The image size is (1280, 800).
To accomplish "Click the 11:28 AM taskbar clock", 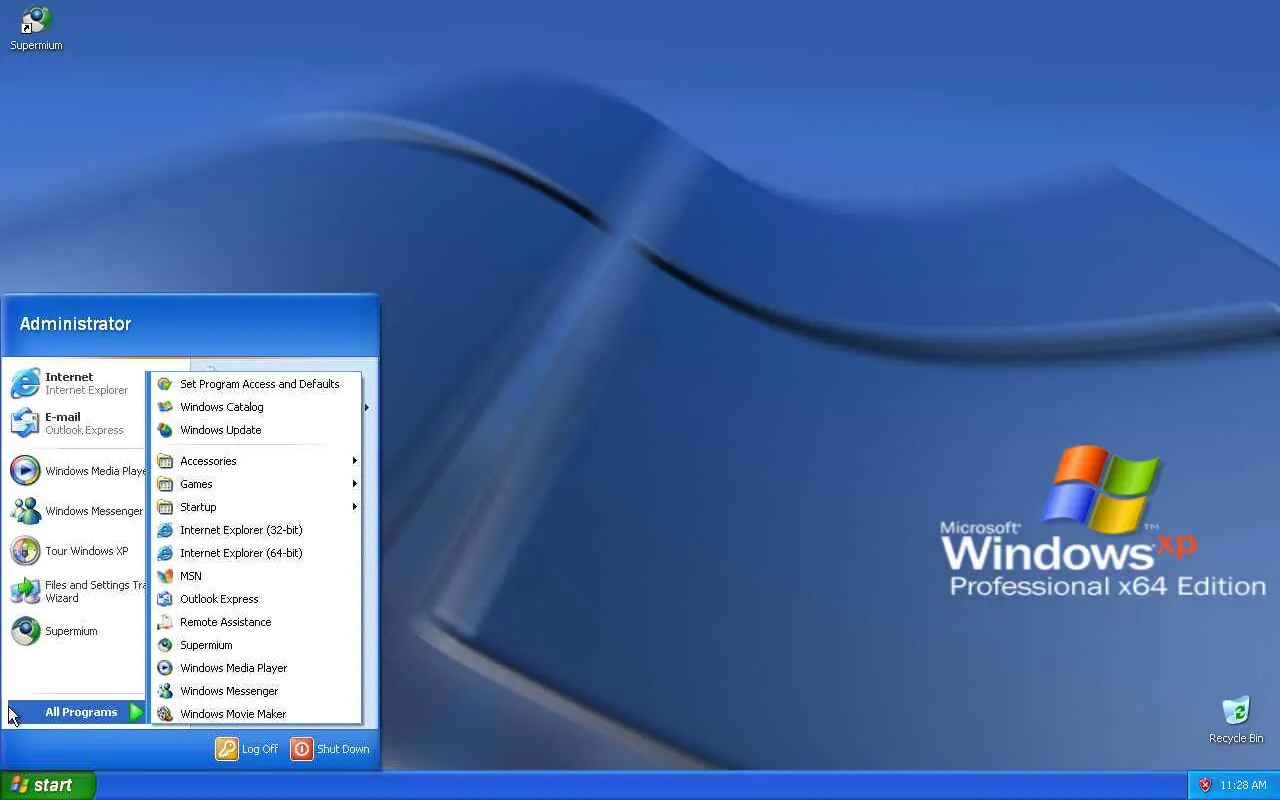I will click(1243, 785).
